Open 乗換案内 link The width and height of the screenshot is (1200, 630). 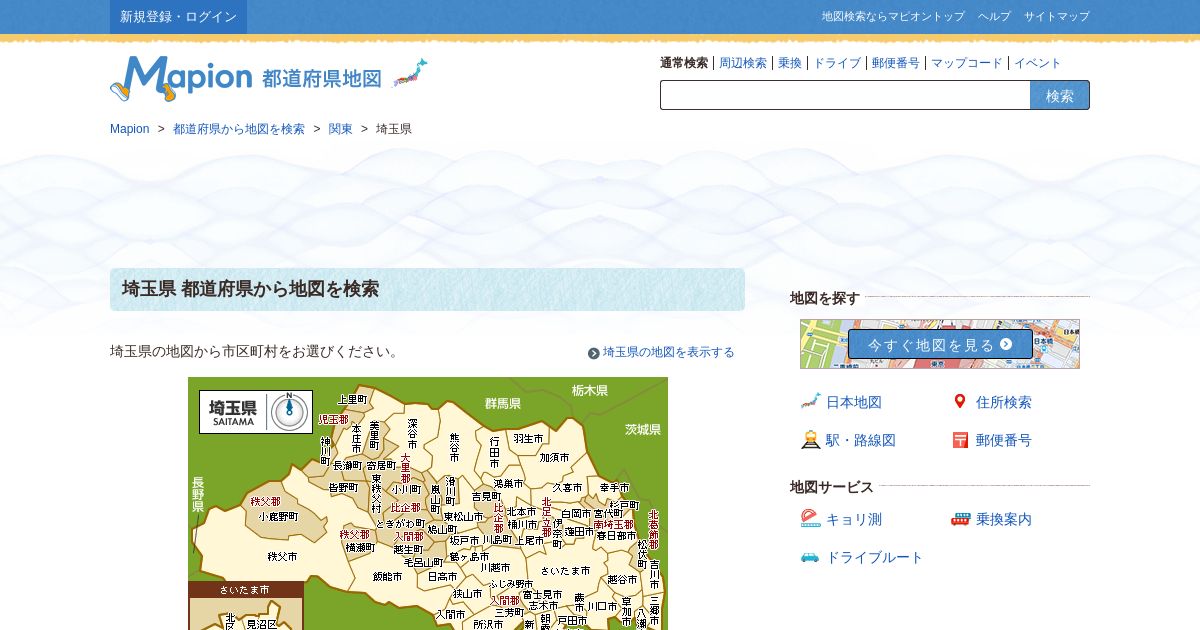click(x=1004, y=519)
